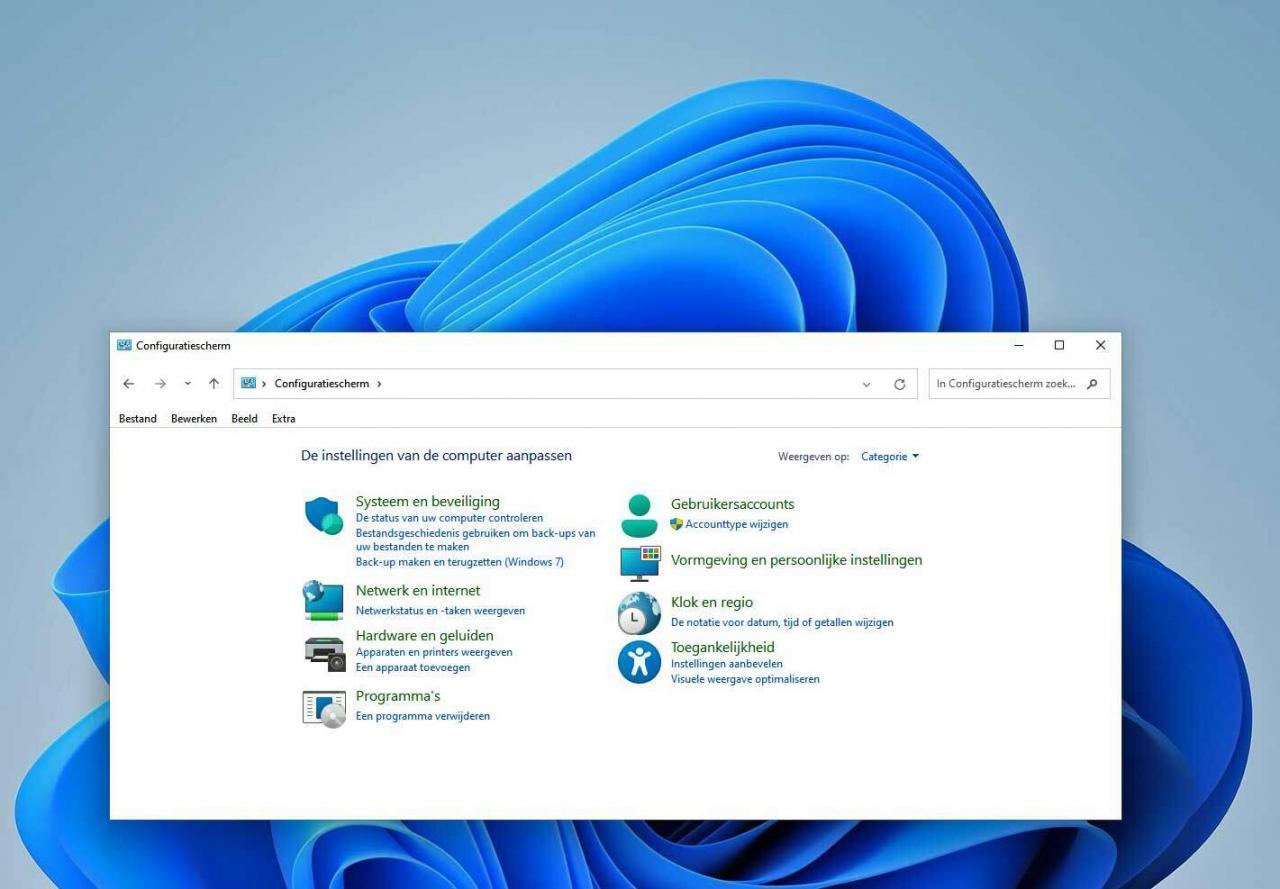Open the address bar history dropdown
Viewport: 1280px width, 889px height.
(866, 383)
